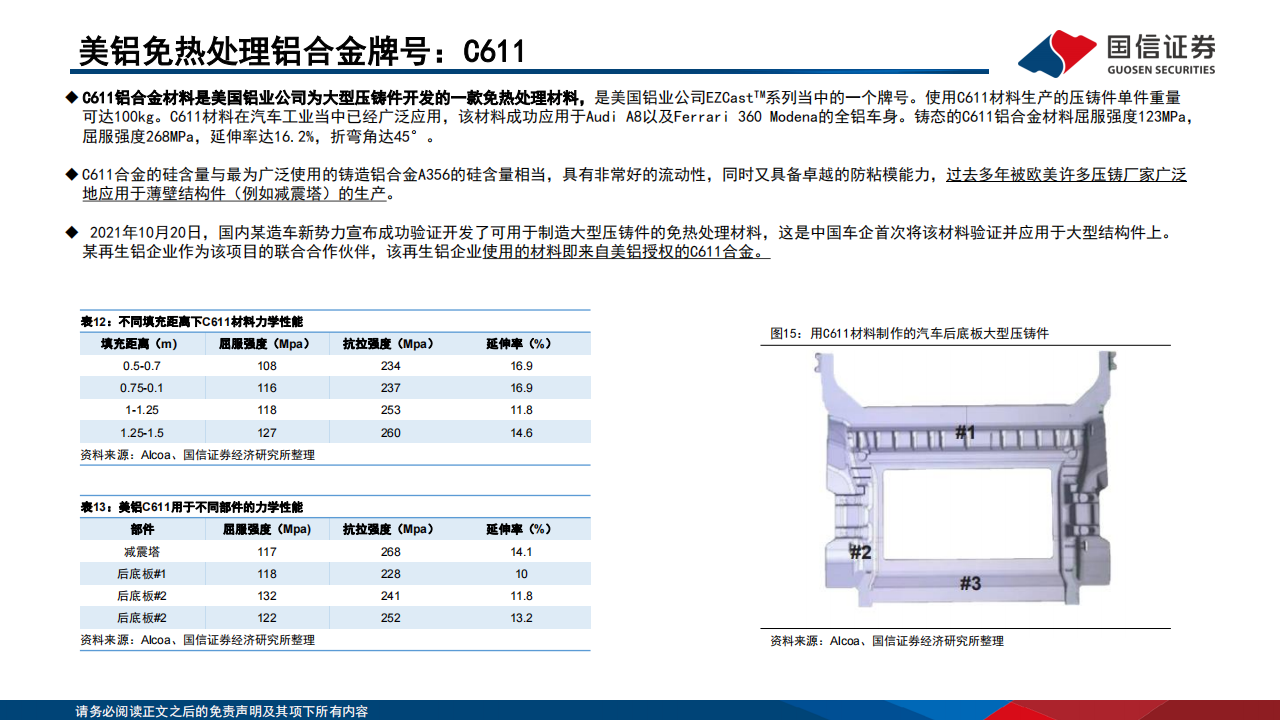The width and height of the screenshot is (1280, 720).
Task: Select table title 表12:不同填充距离下C611材料力学性能
Action: pyautogui.click(x=191, y=321)
